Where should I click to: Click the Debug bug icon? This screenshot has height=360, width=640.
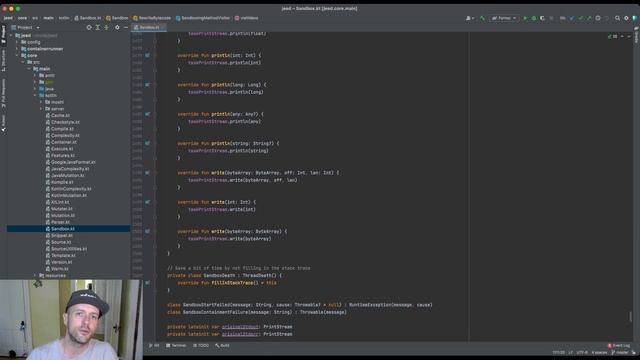pos(533,18)
